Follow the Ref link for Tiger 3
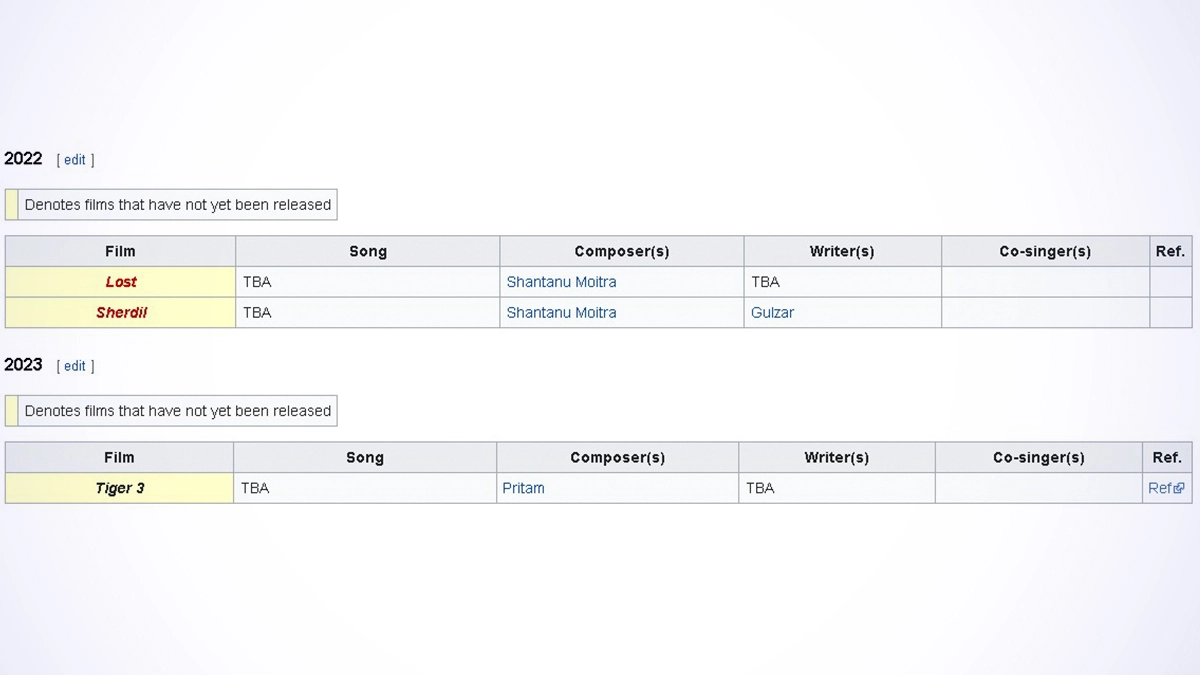1200x675 pixels. point(1160,489)
